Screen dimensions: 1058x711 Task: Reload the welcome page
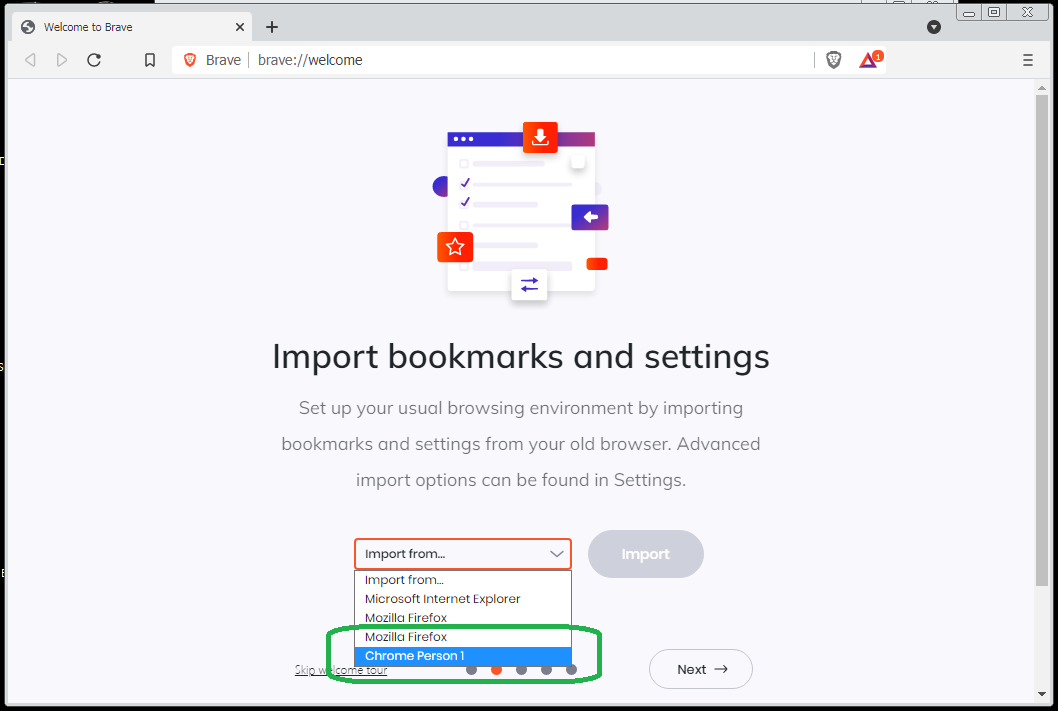coord(94,60)
